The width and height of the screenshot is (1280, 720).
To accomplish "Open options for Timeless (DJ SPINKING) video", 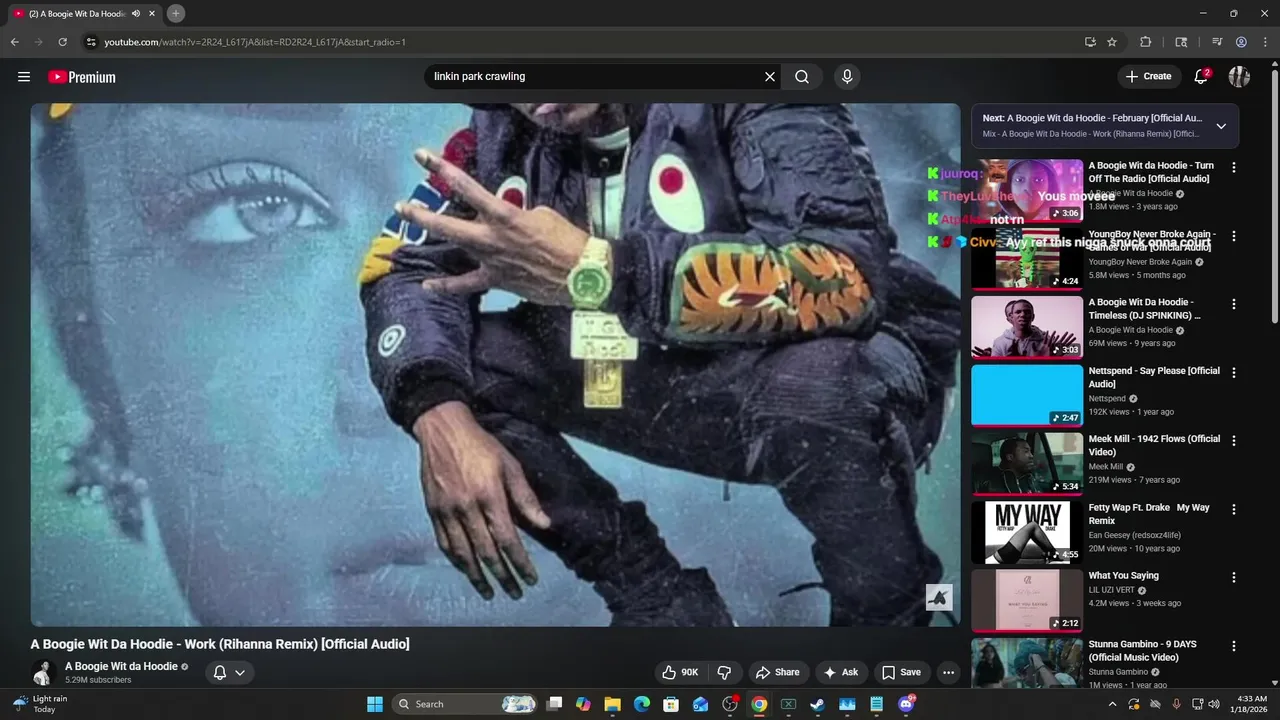I will 1233,304.
